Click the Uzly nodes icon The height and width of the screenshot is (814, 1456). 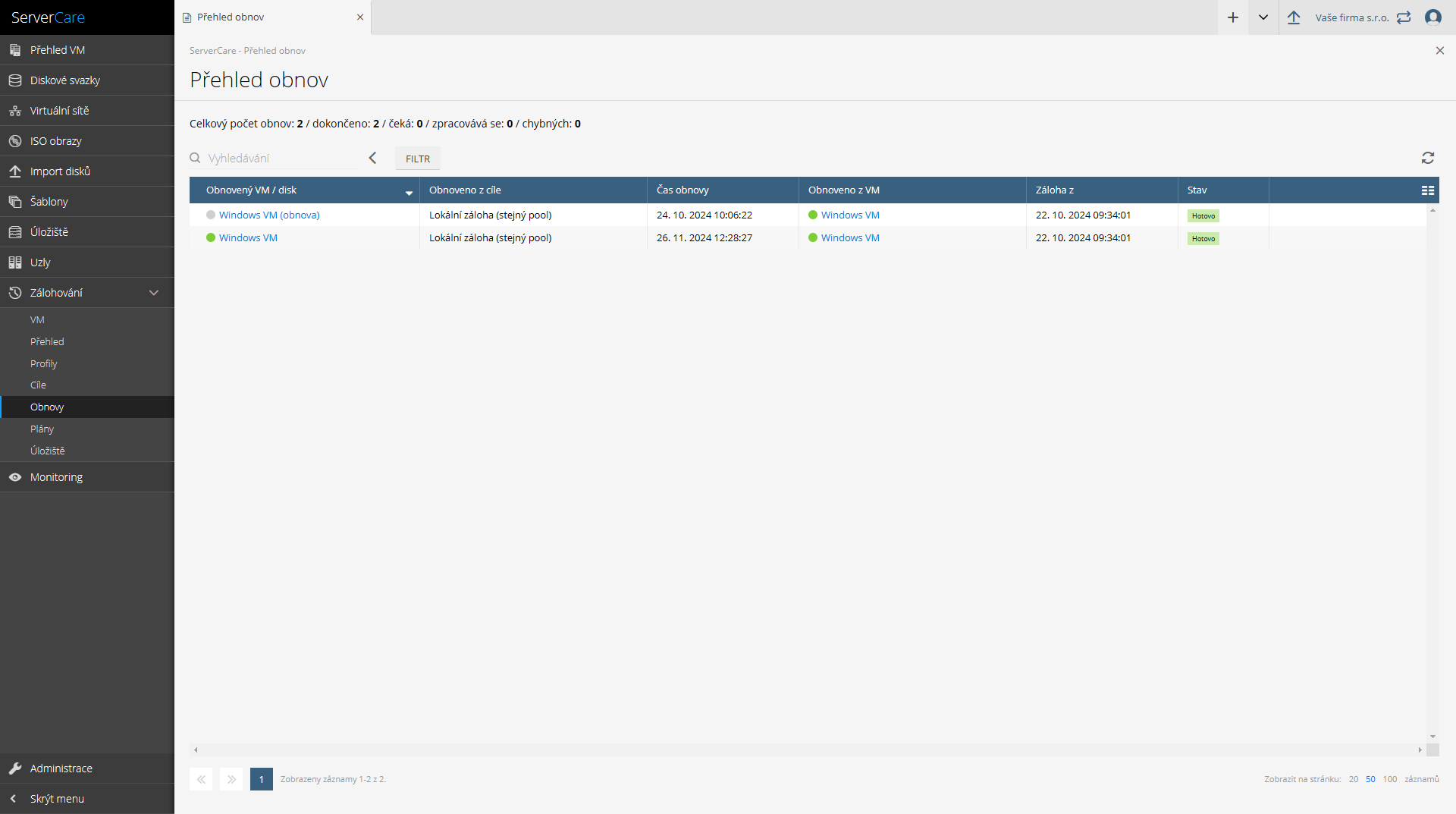pyautogui.click(x=15, y=262)
